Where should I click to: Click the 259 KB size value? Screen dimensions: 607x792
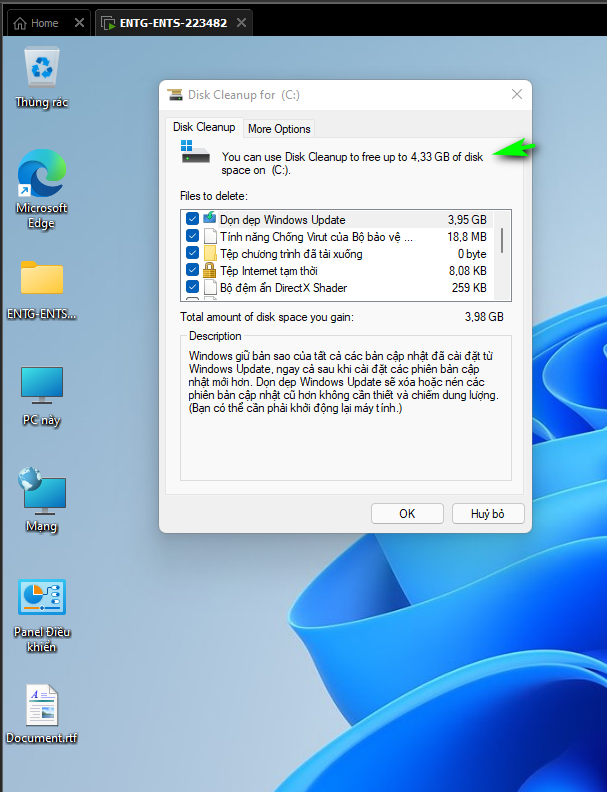tap(469, 287)
